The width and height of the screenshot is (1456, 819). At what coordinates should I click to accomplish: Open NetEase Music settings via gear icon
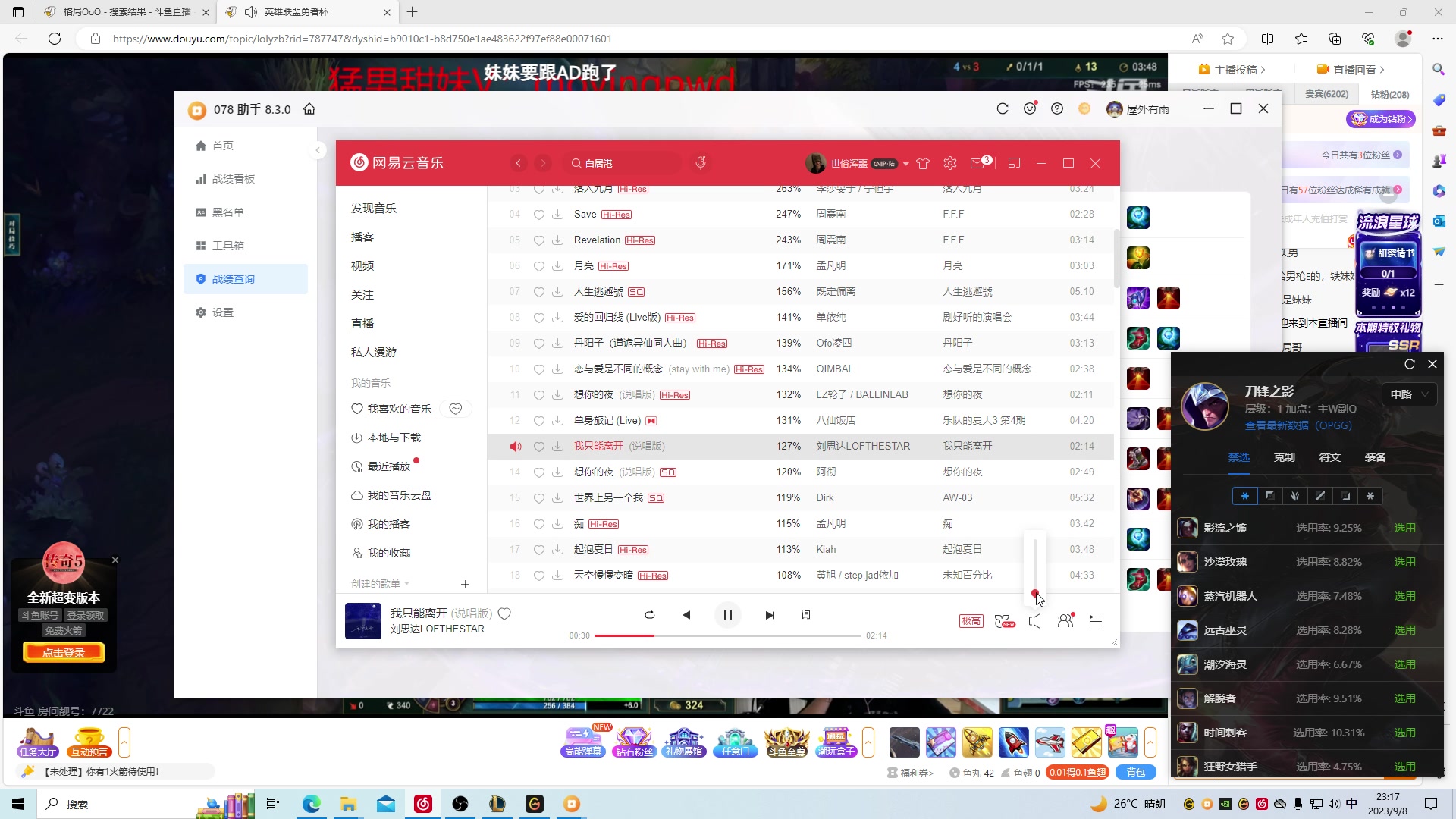[949, 162]
